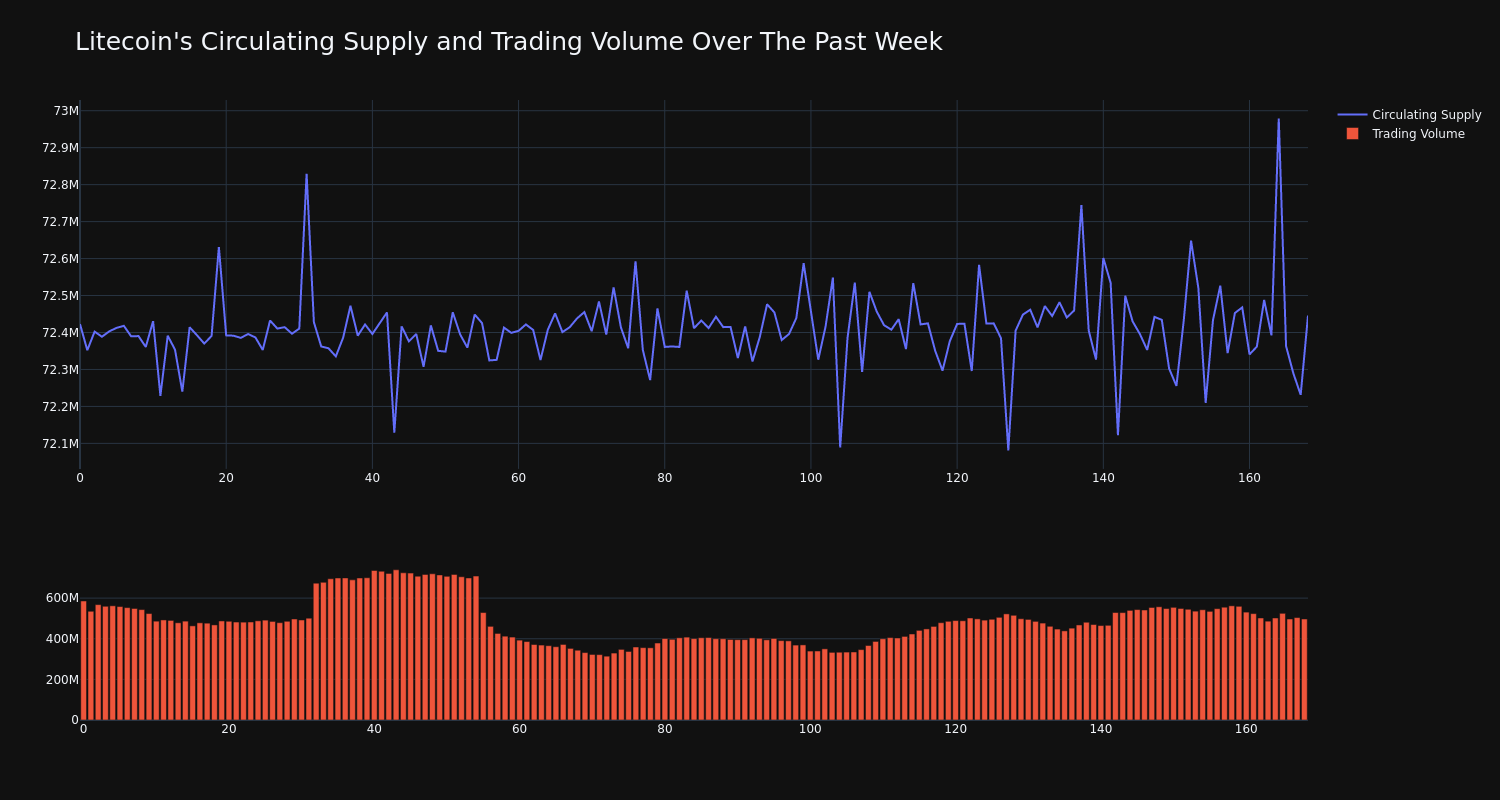The image size is (1500, 800).
Task: Click x-axis label 120 of supply chart
Action: (957, 478)
